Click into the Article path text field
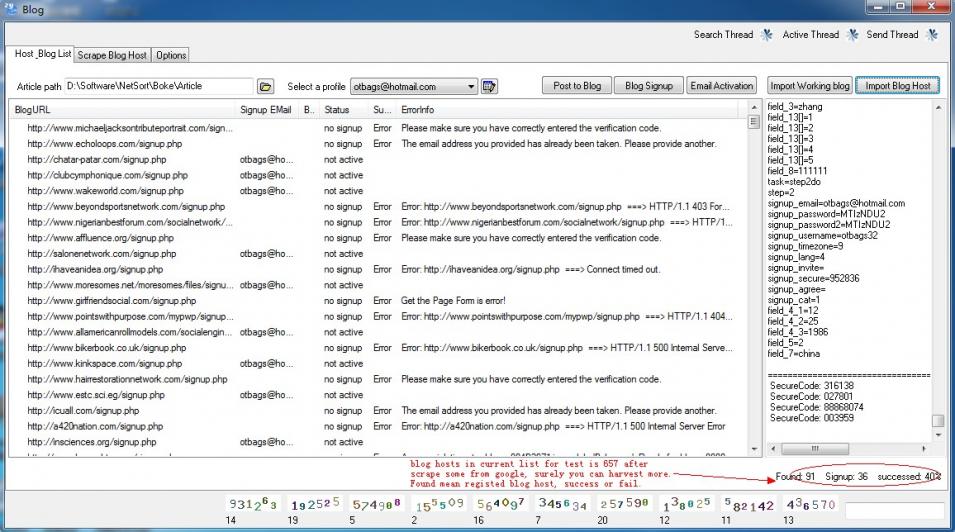 point(159,87)
